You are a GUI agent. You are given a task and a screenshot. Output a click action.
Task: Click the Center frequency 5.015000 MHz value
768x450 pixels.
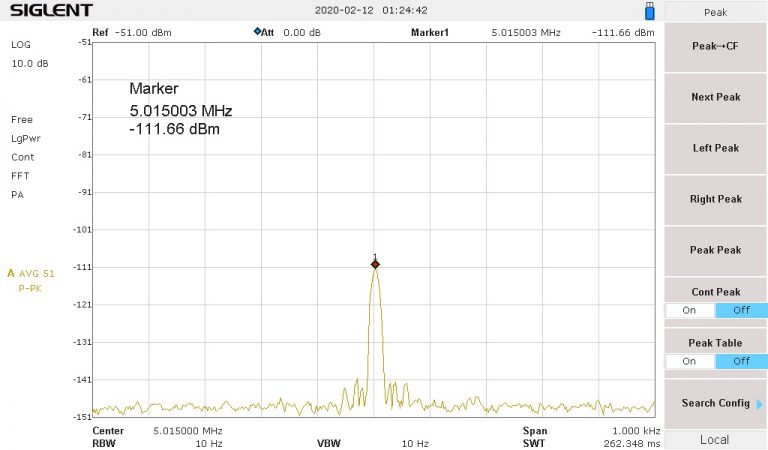pos(187,432)
